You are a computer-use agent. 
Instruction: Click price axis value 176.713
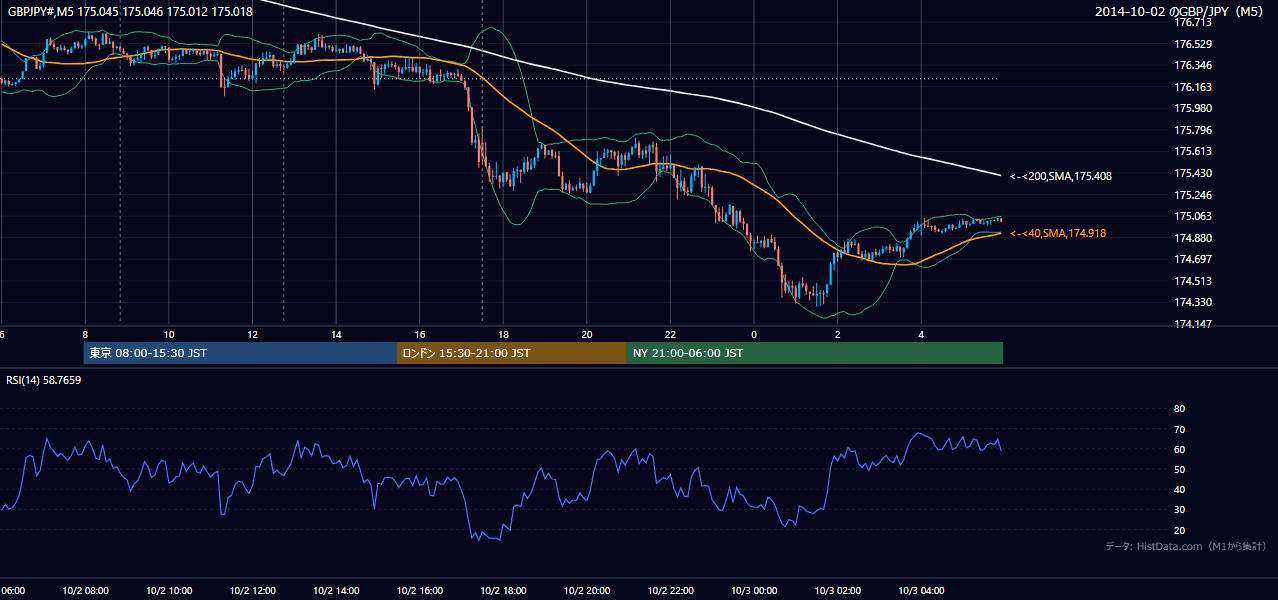(1193, 22)
